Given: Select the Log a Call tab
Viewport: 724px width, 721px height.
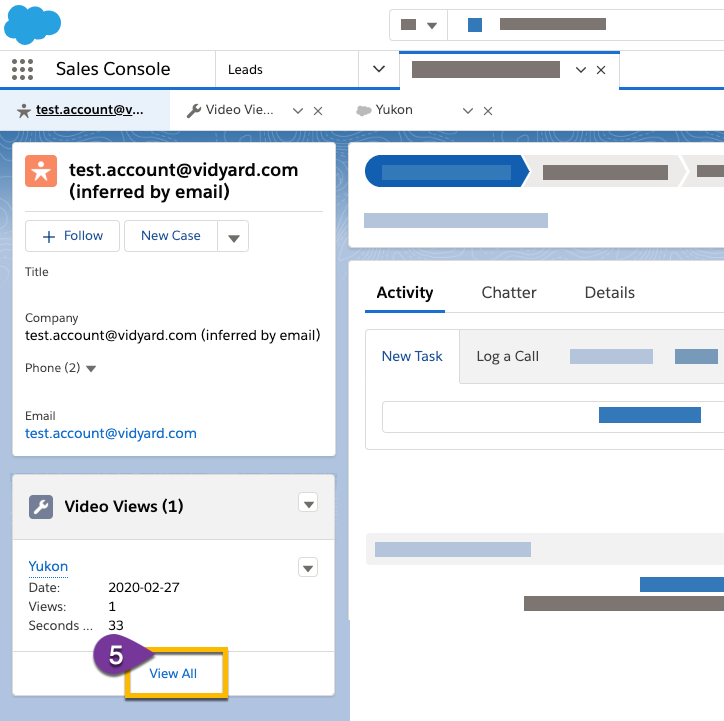Looking at the screenshot, I should tap(507, 356).
